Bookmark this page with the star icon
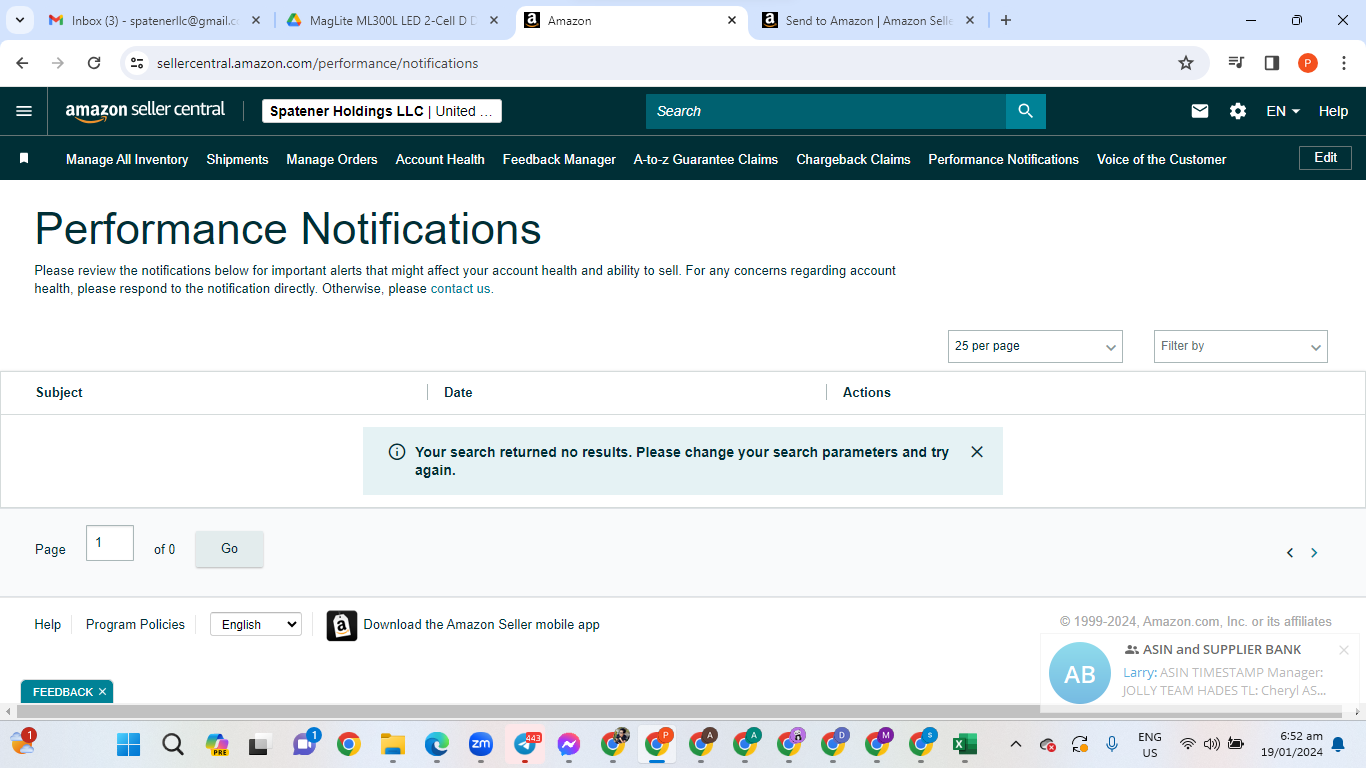 (1186, 63)
